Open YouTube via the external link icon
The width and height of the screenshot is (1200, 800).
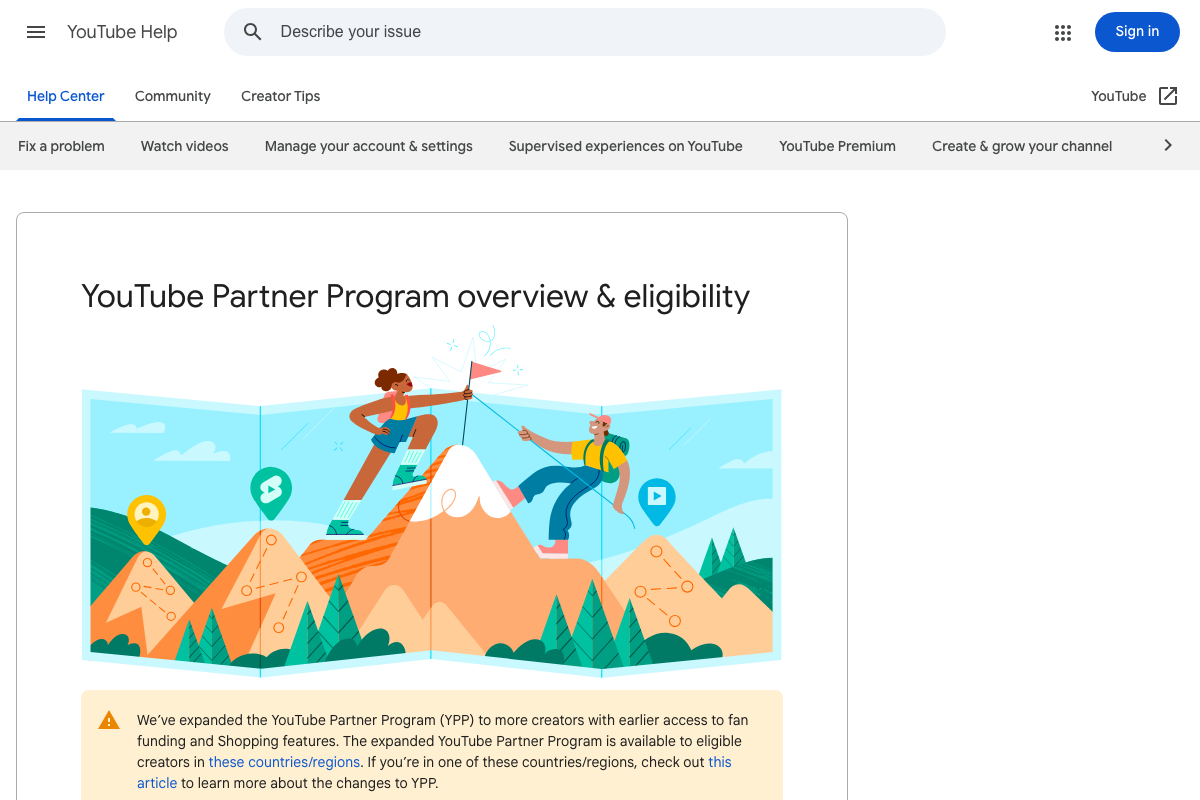click(x=1167, y=96)
